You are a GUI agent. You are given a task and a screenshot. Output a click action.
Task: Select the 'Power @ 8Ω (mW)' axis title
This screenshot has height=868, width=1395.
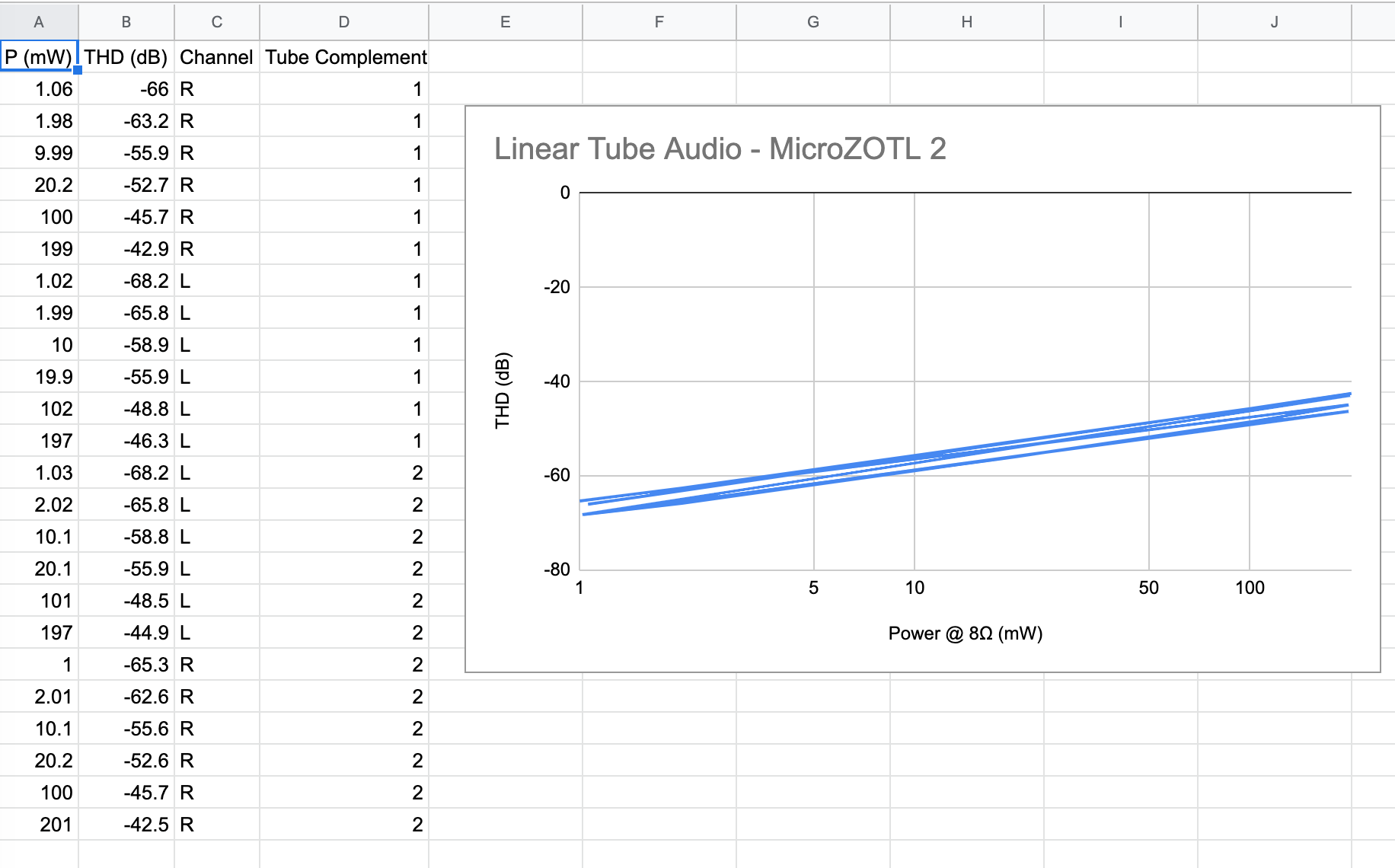click(965, 633)
